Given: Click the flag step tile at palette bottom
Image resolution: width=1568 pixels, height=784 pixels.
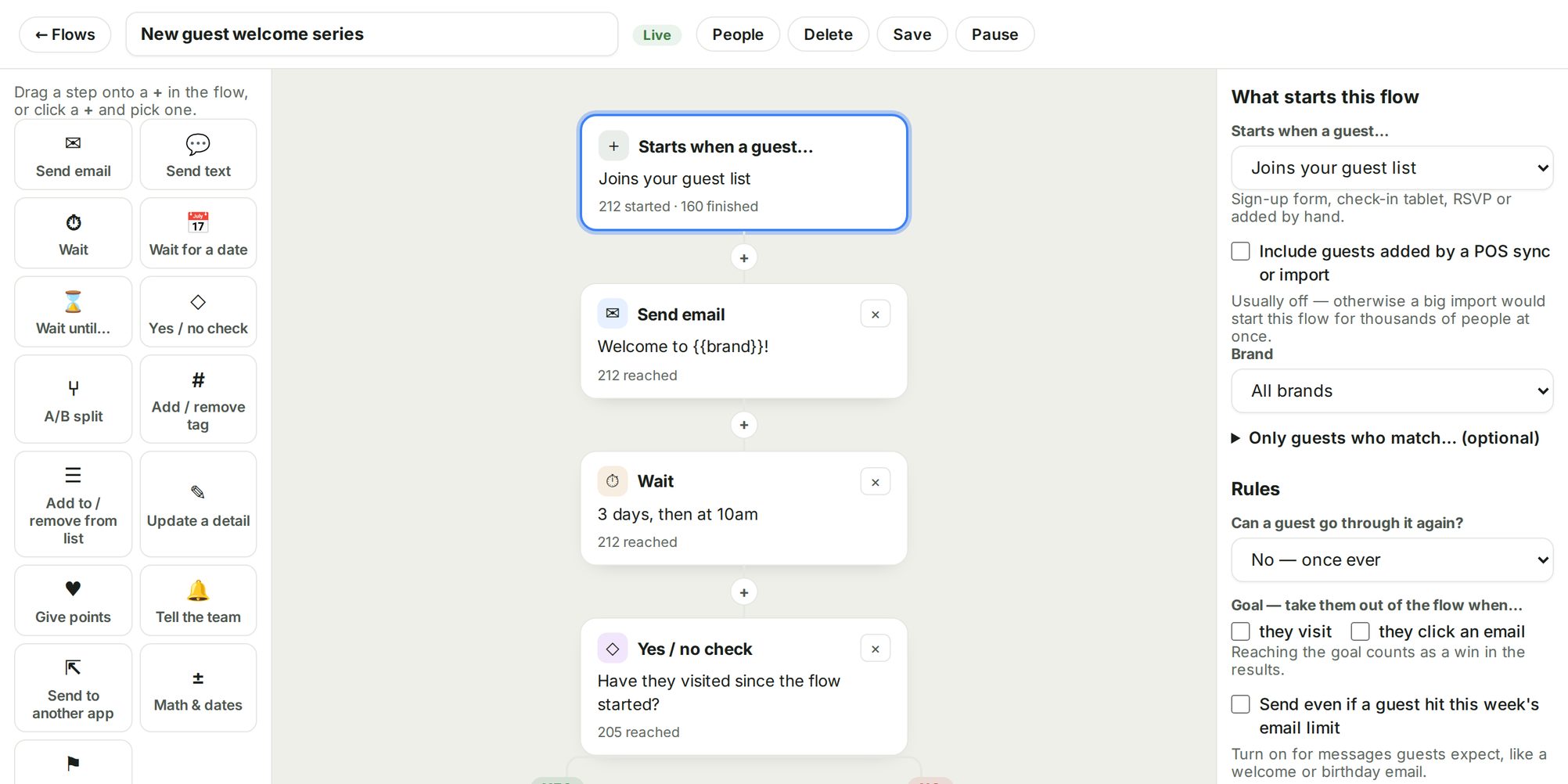Looking at the screenshot, I should click(73, 763).
